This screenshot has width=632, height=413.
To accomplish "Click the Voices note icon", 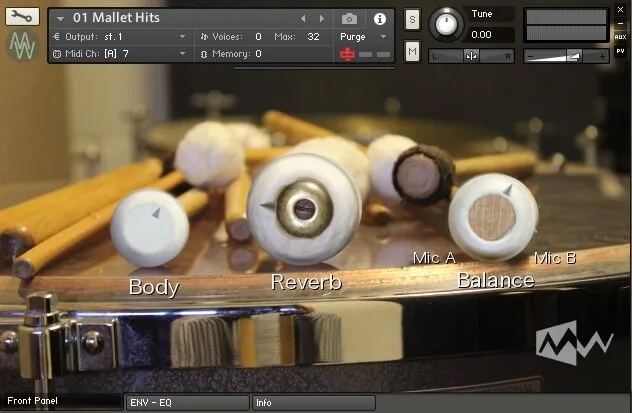I will tap(204, 37).
